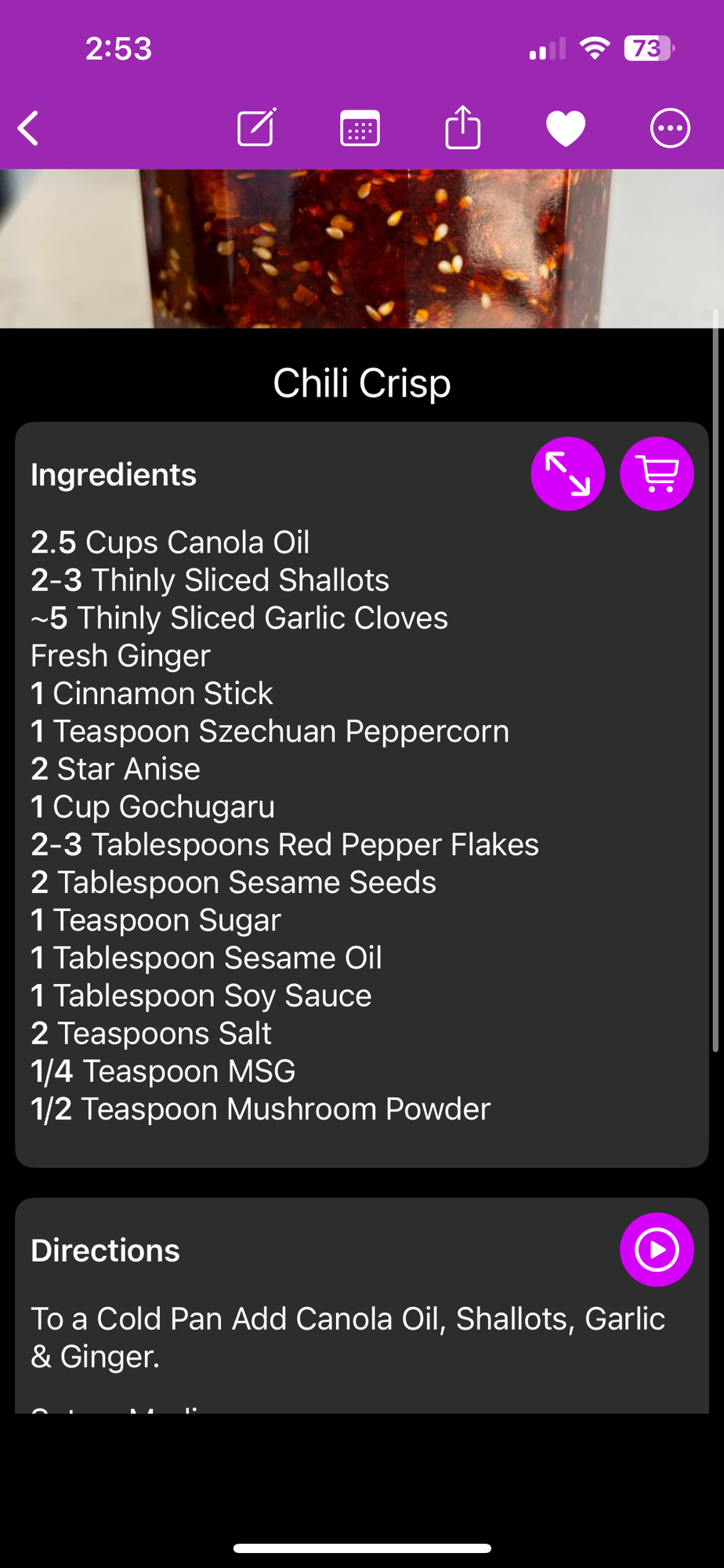Select the 2.5 Cups Canola Oil ingredient
The height and width of the screenshot is (1568, 724).
170,543
